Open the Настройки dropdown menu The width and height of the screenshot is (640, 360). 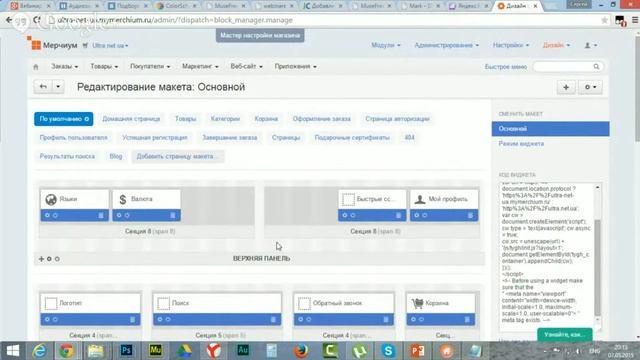(x=511, y=45)
